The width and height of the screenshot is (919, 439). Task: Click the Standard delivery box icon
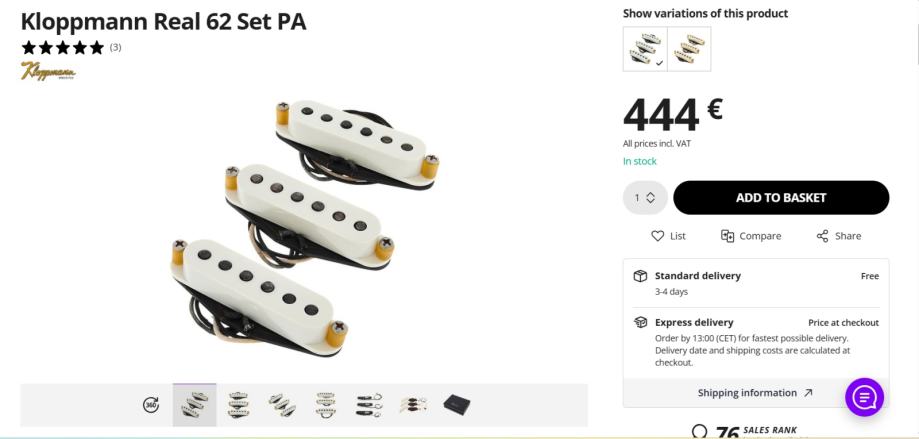point(640,276)
